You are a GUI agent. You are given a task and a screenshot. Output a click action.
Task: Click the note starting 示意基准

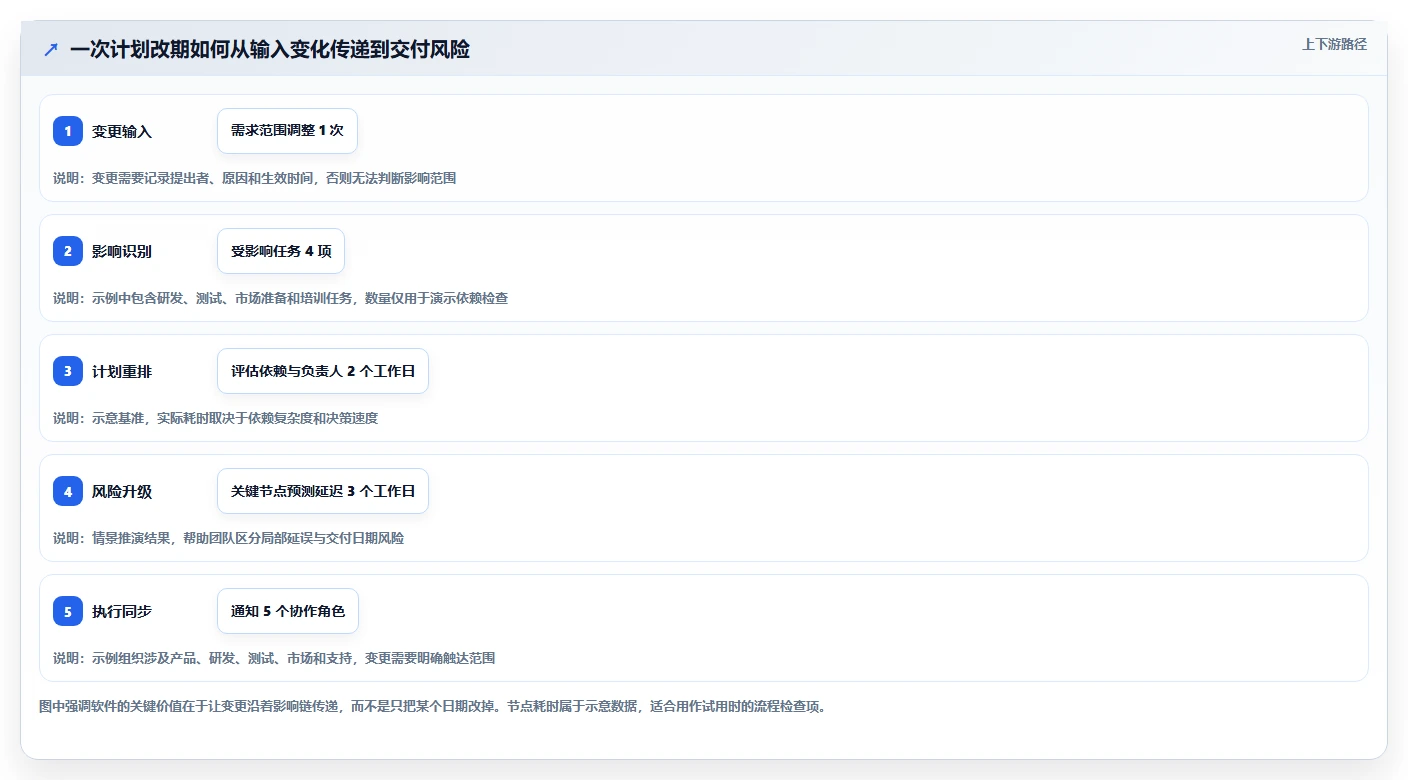click(215, 418)
